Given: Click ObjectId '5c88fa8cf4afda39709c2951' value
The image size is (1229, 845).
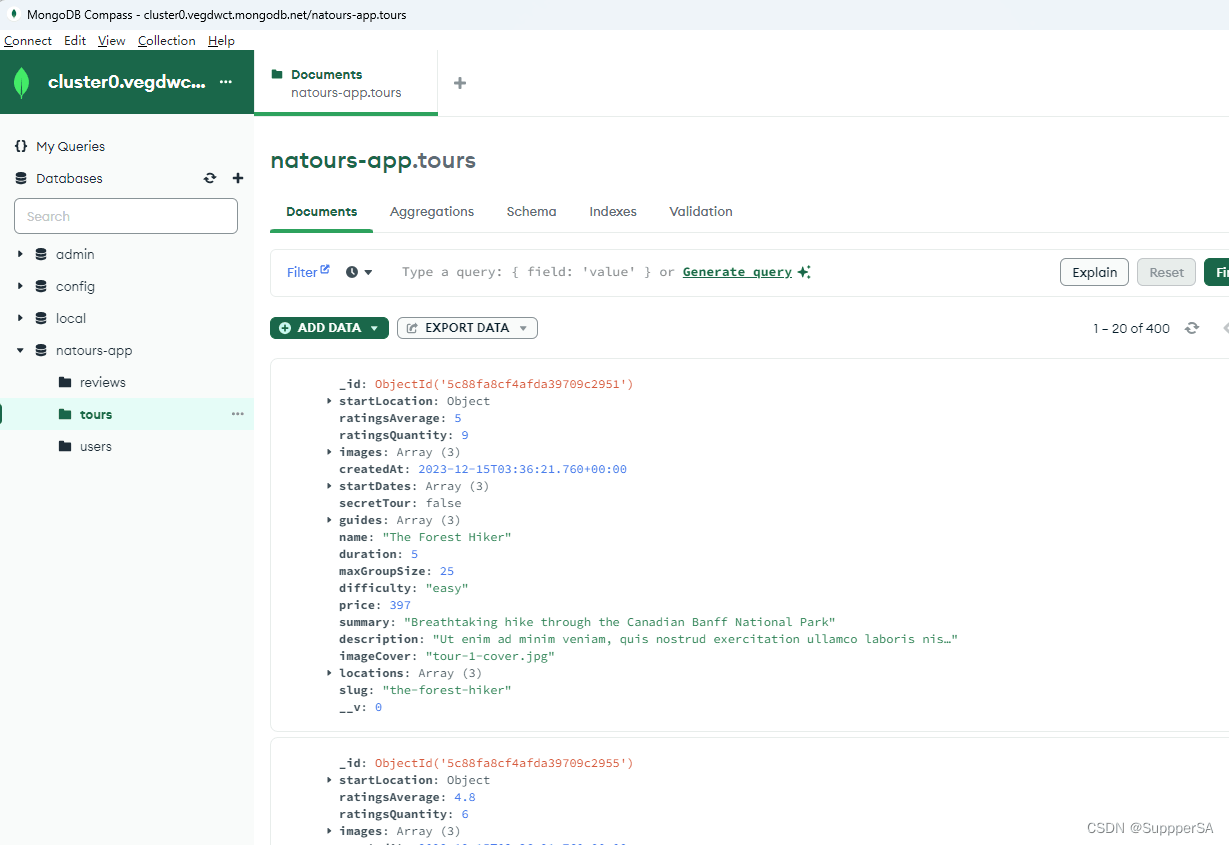Looking at the screenshot, I should [504, 384].
